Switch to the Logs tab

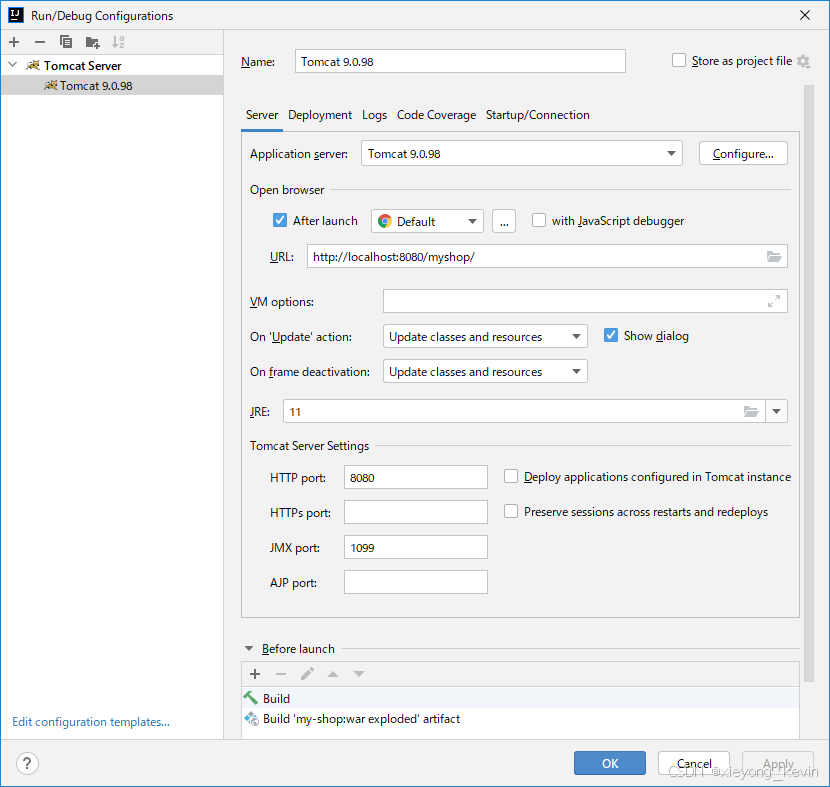(x=374, y=115)
